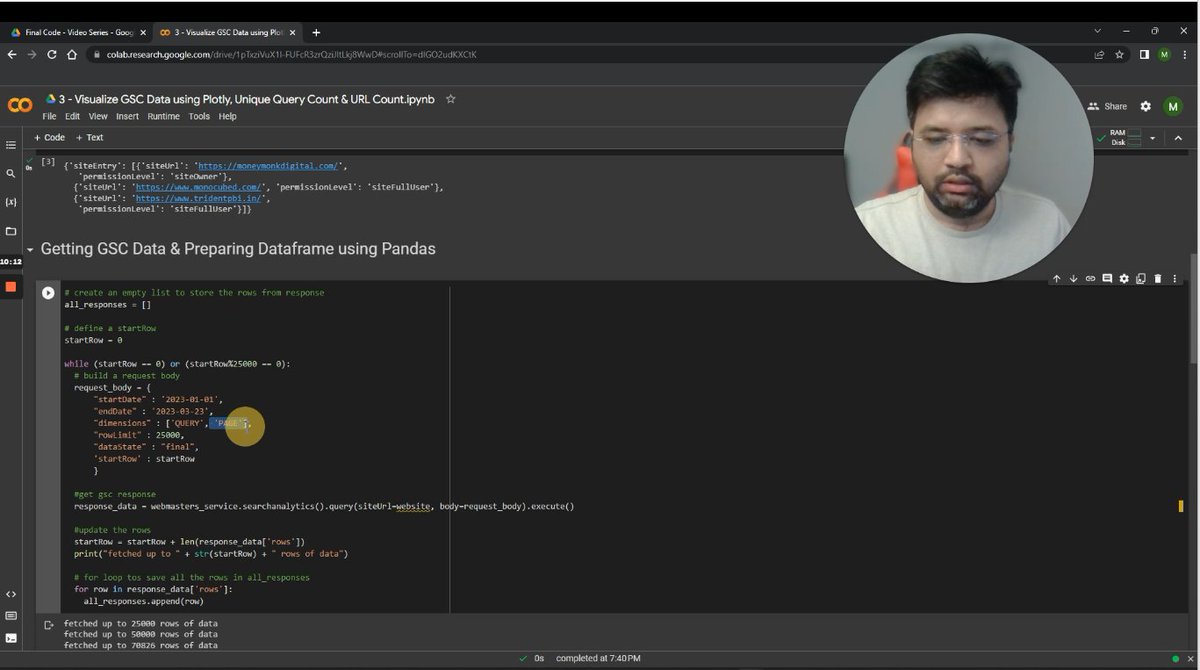
Task: Delete the cell using trash icon
Action: click(1158, 278)
